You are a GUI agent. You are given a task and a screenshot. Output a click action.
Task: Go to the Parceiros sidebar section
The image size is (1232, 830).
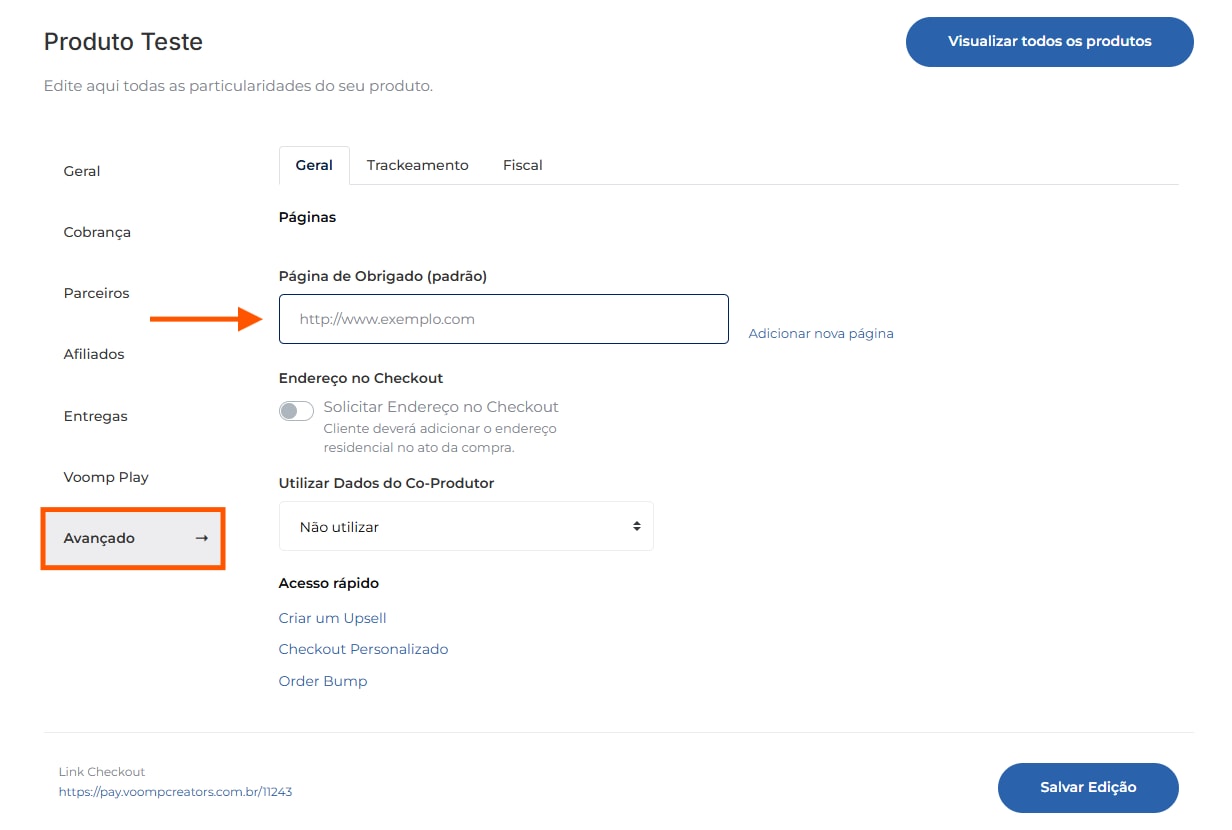tap(96, 293)
